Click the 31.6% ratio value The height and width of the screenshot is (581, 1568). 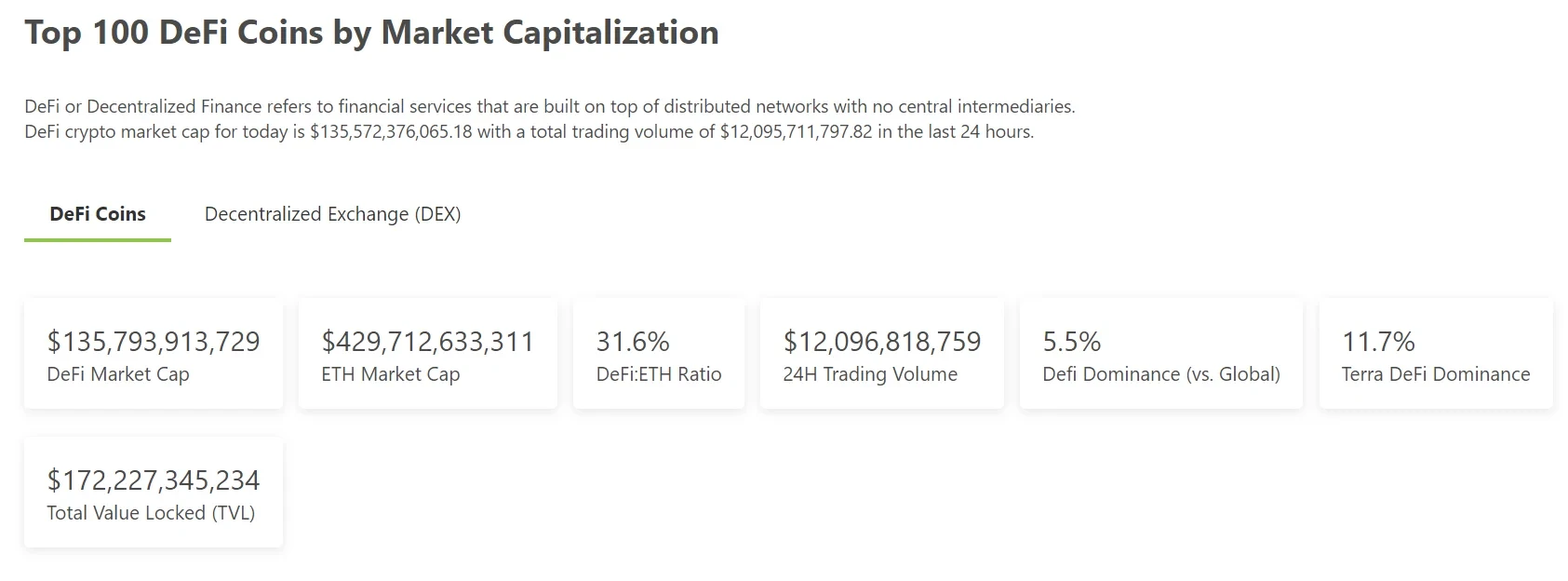click(633, 342)
